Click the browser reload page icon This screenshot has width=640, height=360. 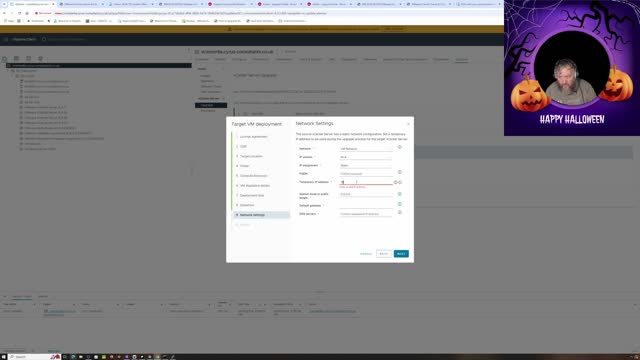[x=19, y=13]
